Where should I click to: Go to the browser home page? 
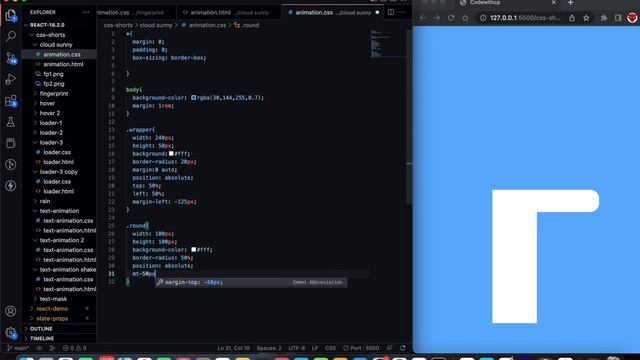point(465,18)
